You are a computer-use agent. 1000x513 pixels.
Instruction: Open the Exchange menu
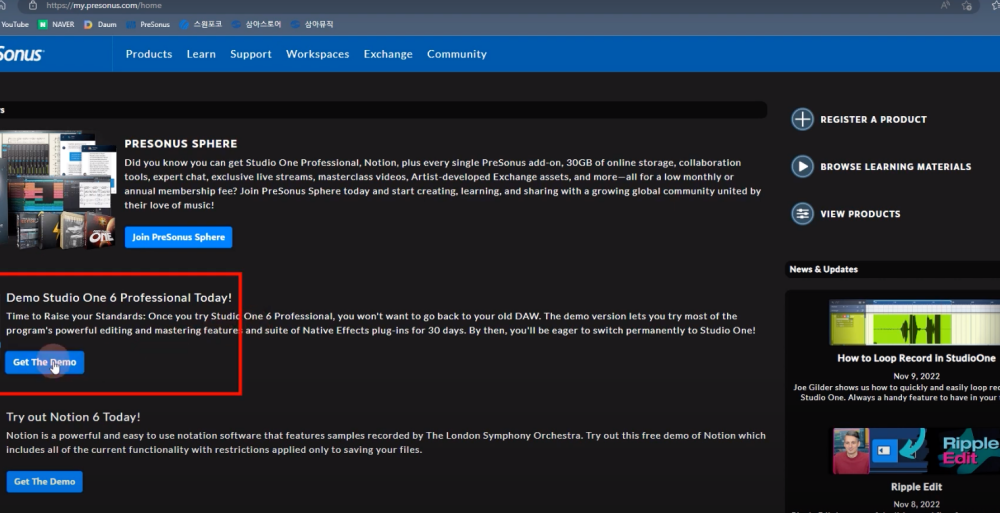pyautogui.click(x=388, y=54)
